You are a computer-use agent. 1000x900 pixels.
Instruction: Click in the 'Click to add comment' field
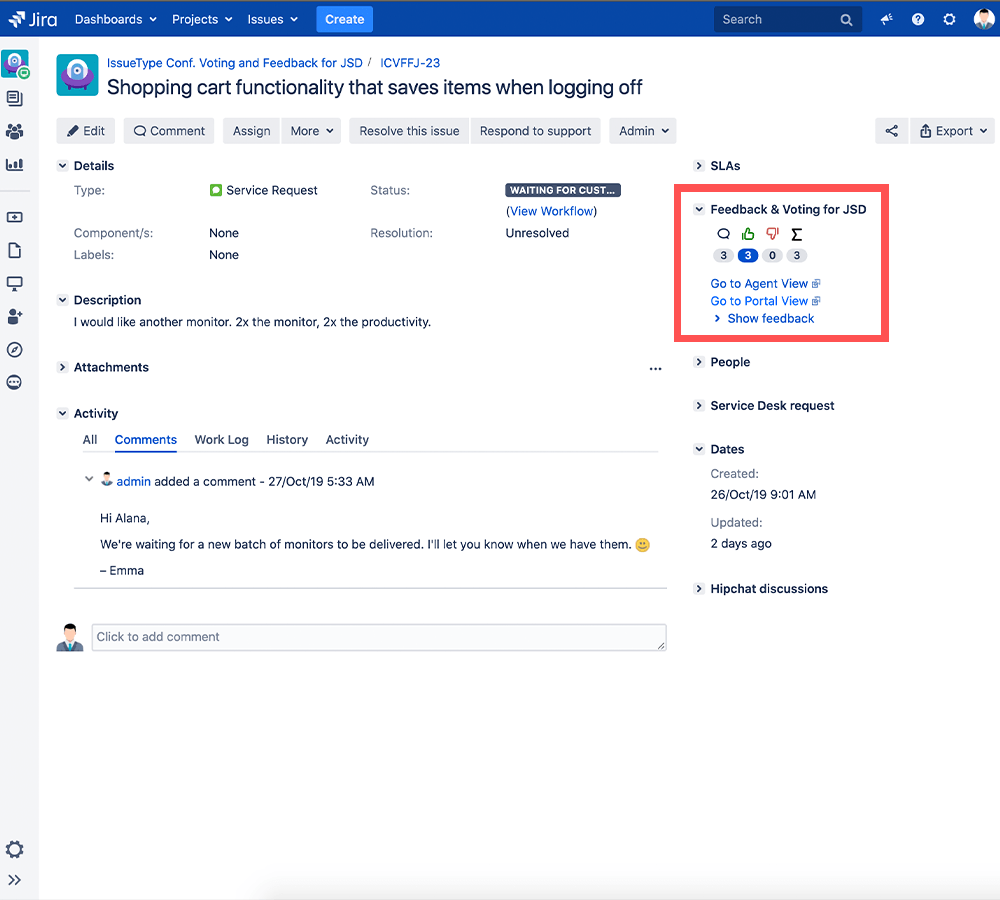pyautogui.click(x=379, y=637)
